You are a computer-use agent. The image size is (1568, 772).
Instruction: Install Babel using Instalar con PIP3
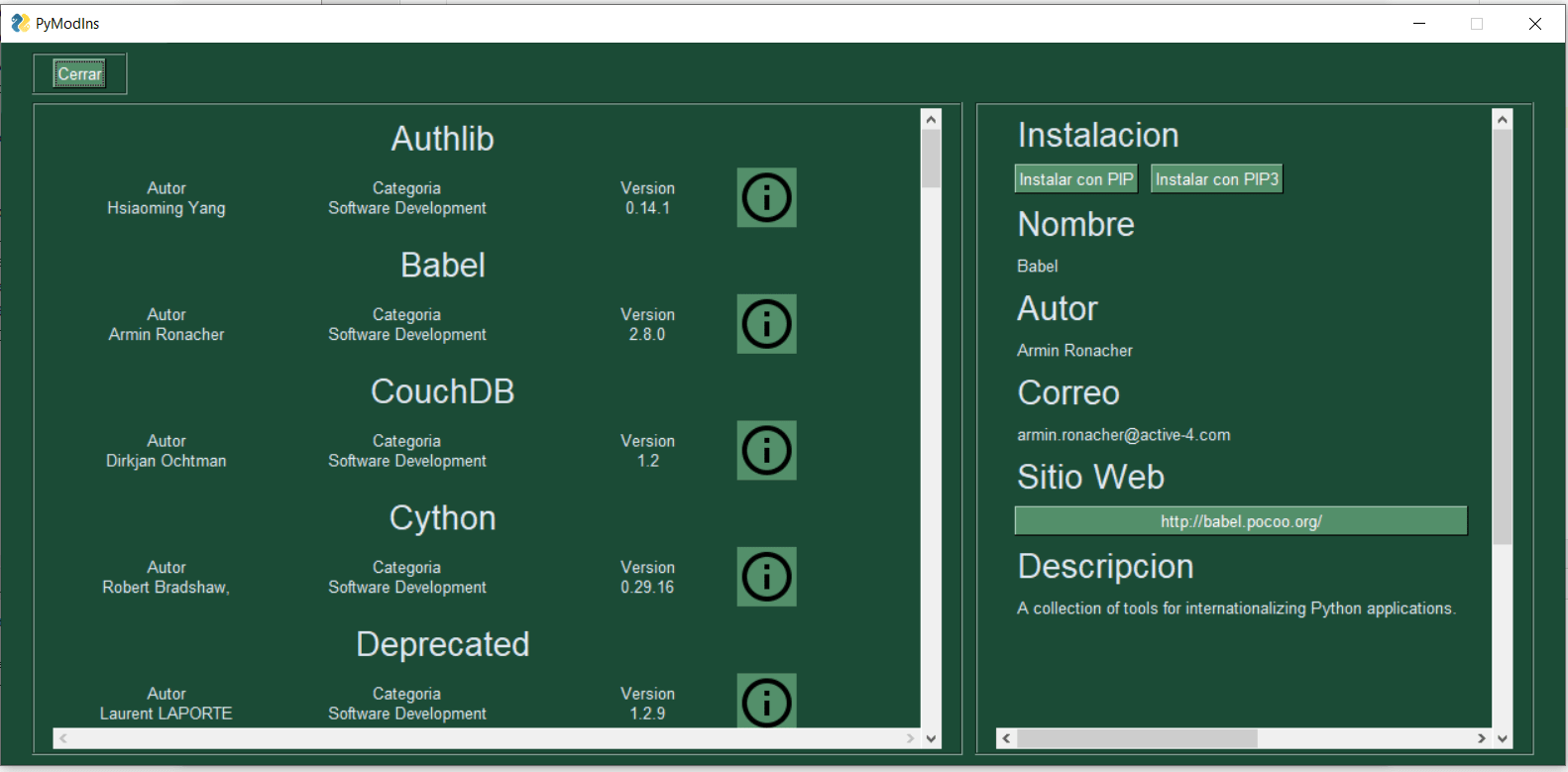[x=1216, y=179]
